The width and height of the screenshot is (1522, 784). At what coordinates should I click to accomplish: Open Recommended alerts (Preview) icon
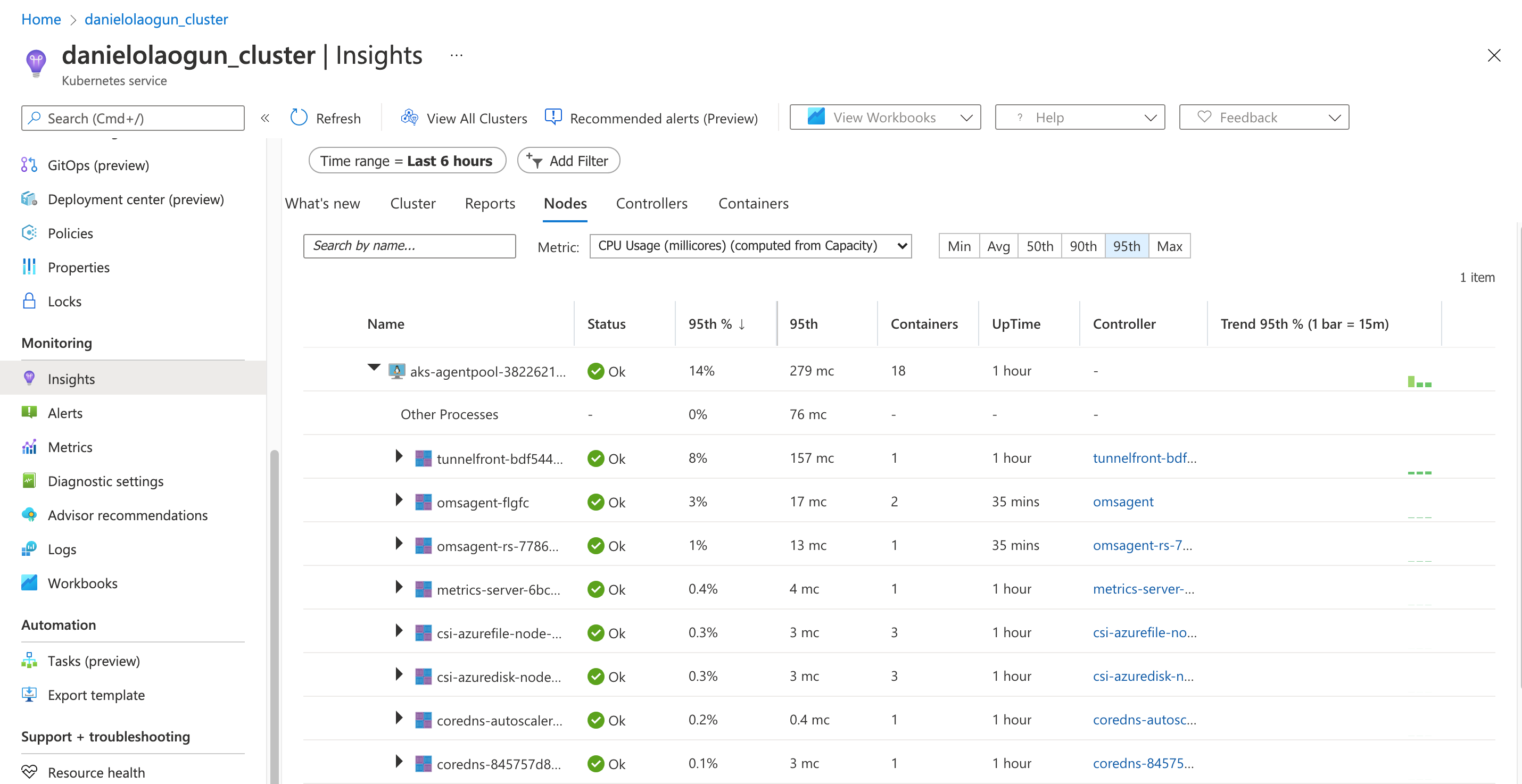pyautogui.click(x=553, y=118)
